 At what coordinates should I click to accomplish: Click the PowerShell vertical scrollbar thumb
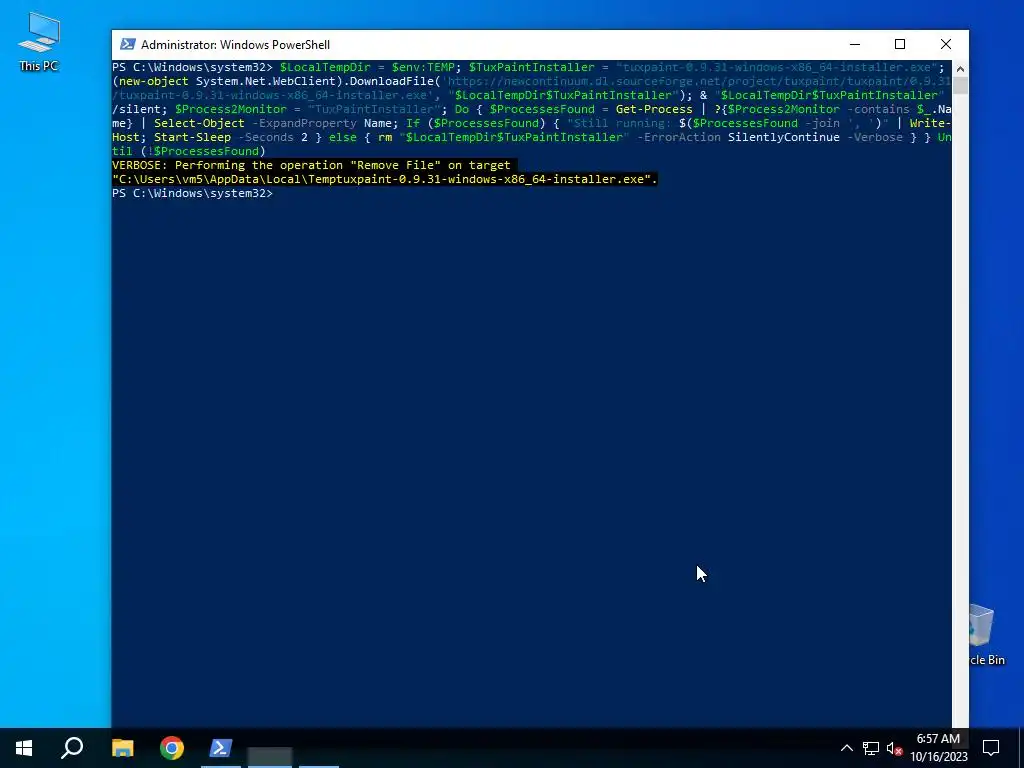tap(960, 86)
